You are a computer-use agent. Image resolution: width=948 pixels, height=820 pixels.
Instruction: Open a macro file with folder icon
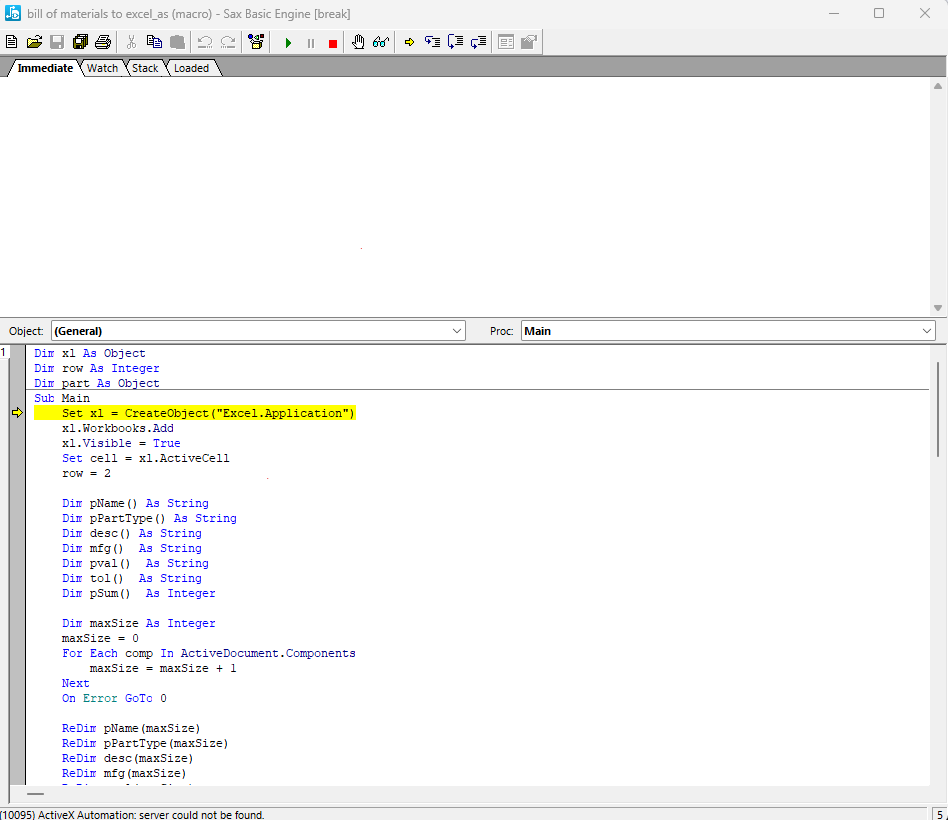34,42
